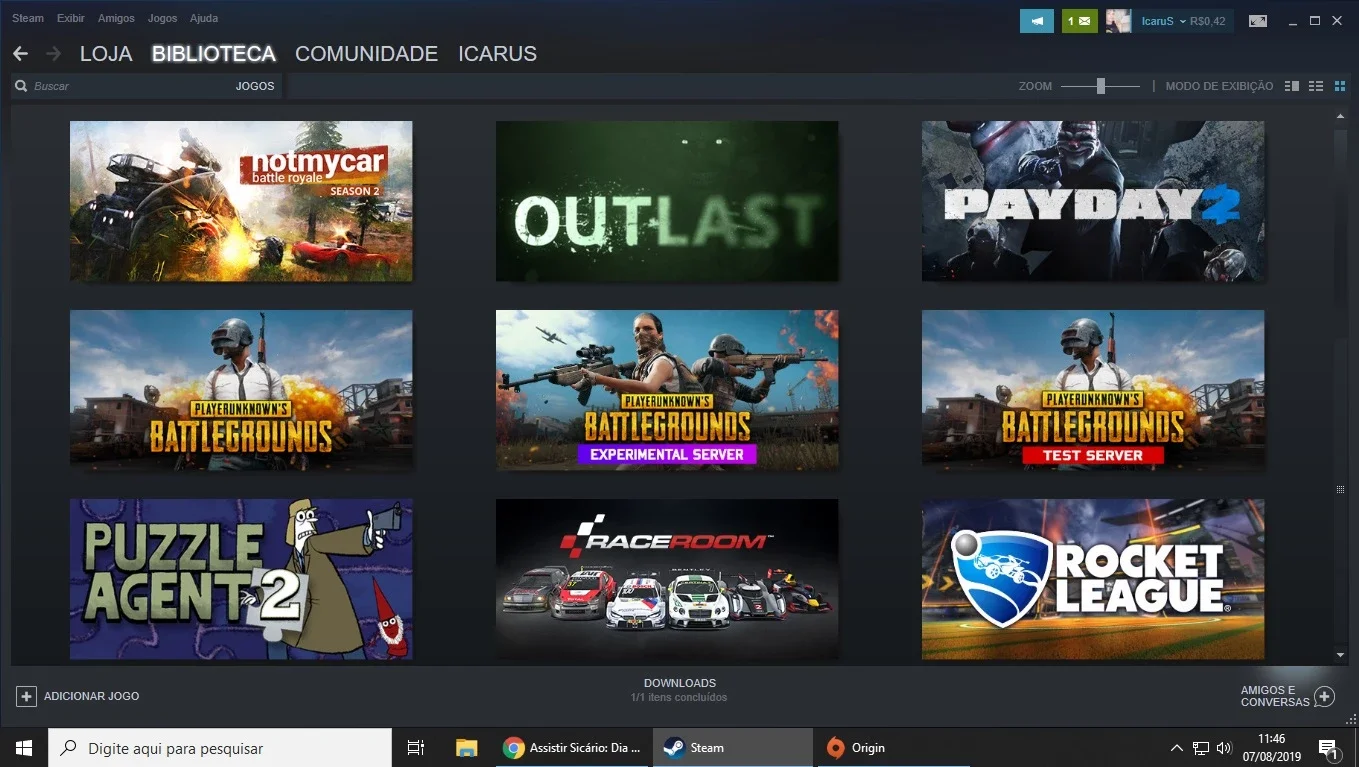The image size is (1359, 767).
Task: Open the ICARUS profile tab
Action: (498, 54)
